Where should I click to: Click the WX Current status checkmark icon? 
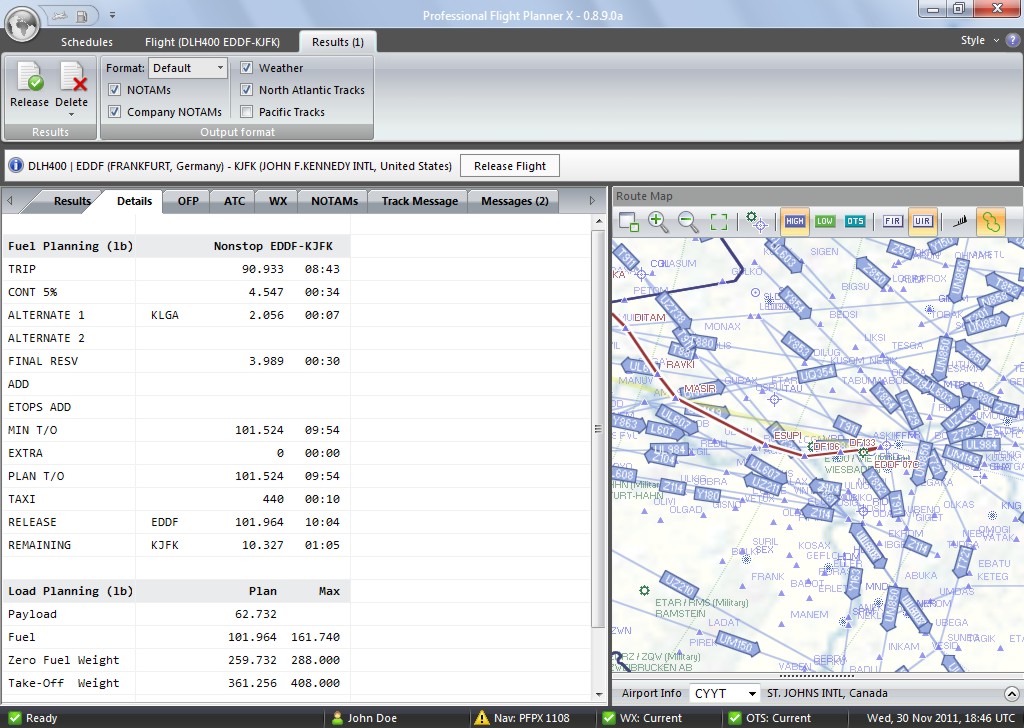(609, 718)
